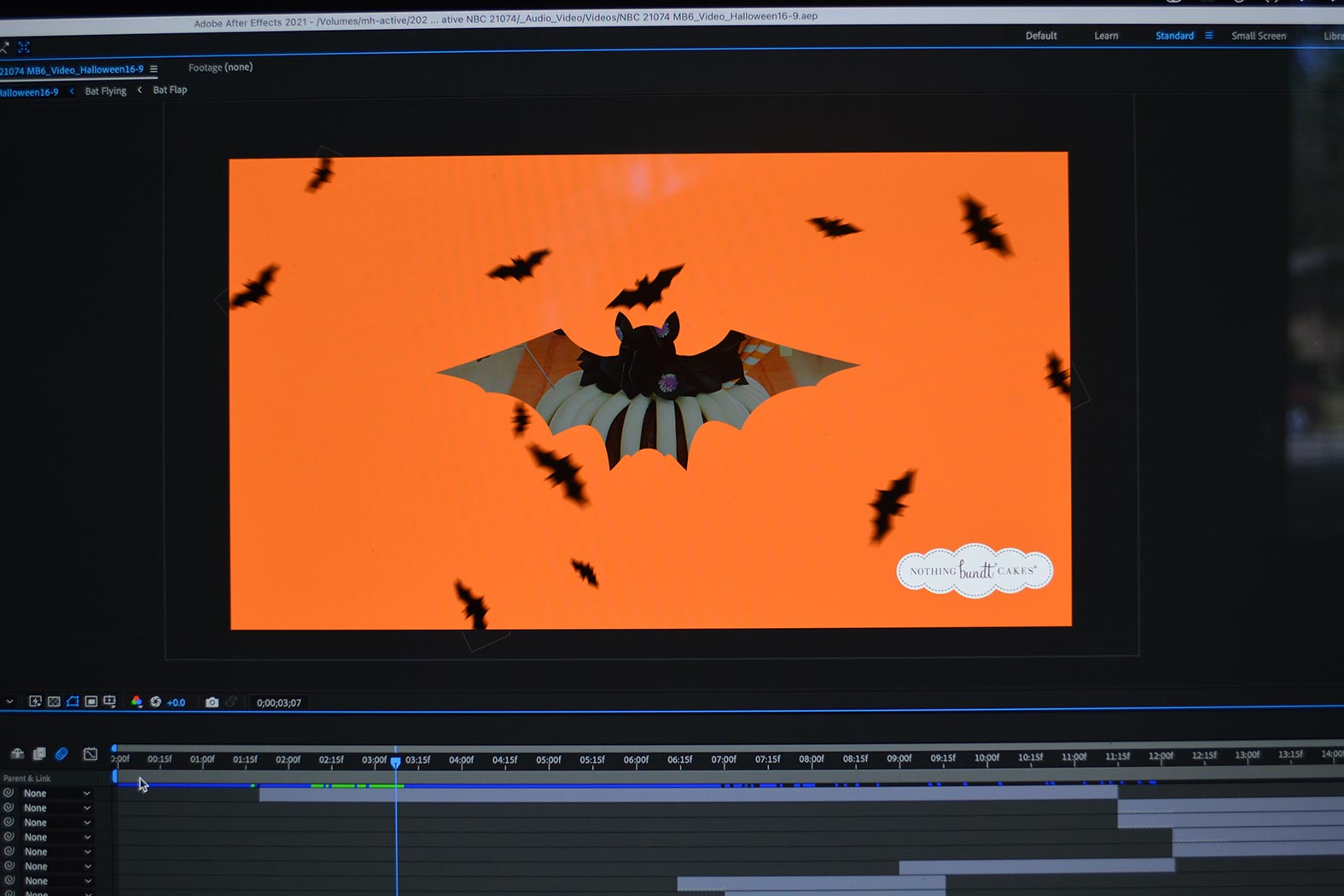Switch to the Learn workspace
The width and height of the screenshot is (1344, 896).
1106,36
